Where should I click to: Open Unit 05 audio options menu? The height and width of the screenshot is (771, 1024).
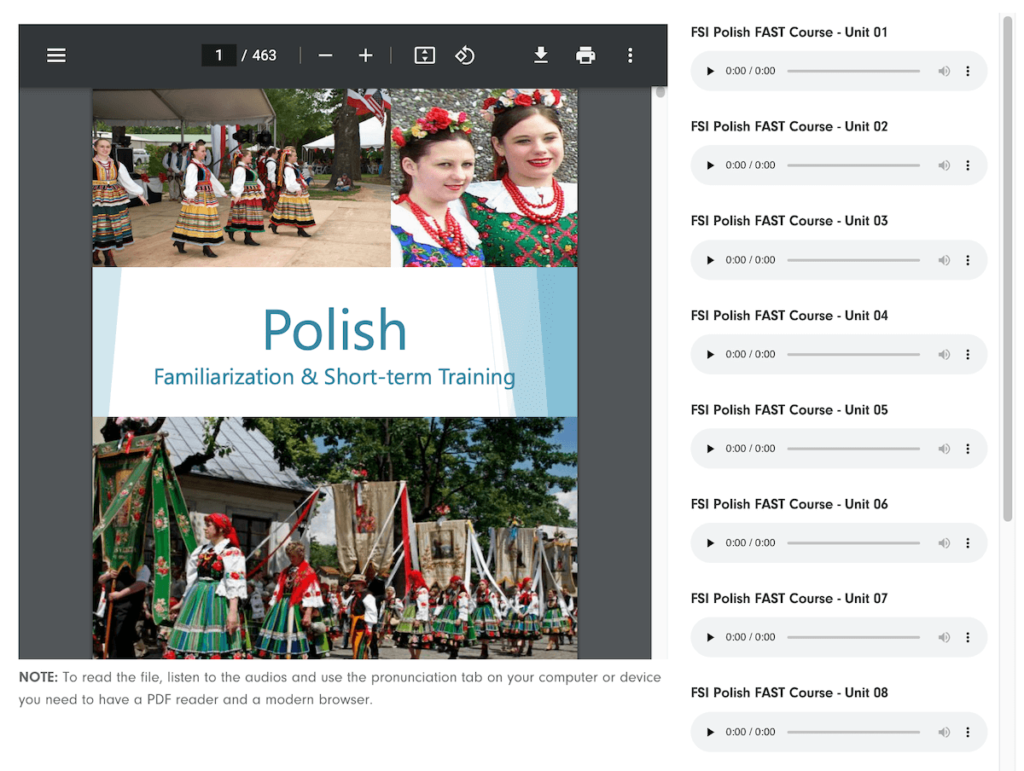point(968,448)
